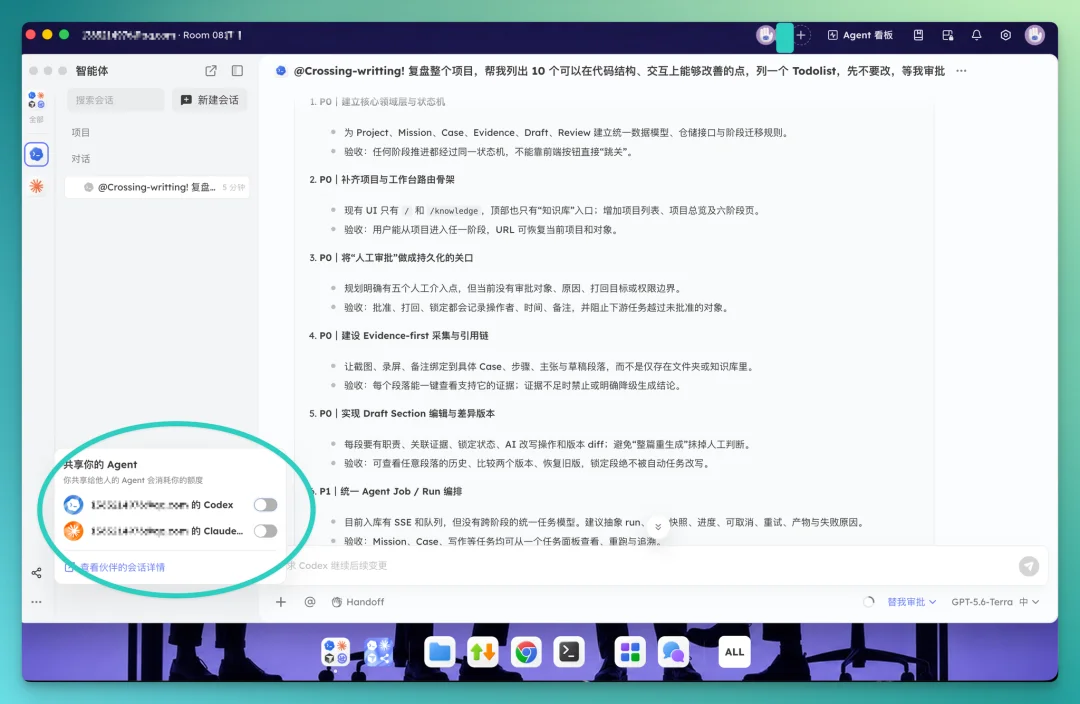1080x704 pixels.
Task: Open the chat bubbles app in the dock
Action: [674, 652]
